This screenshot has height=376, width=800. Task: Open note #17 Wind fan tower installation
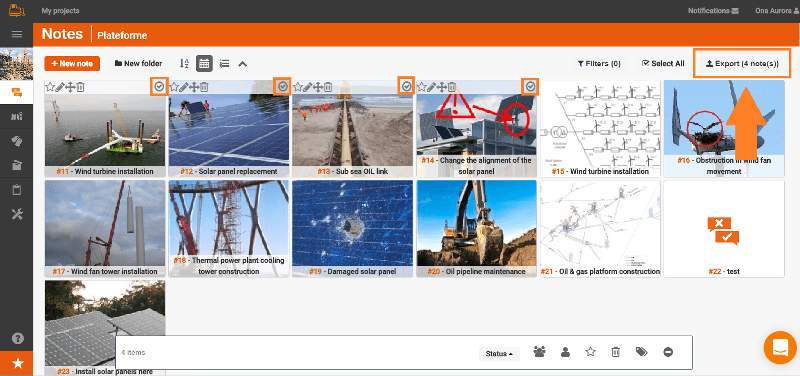[105, 228]
